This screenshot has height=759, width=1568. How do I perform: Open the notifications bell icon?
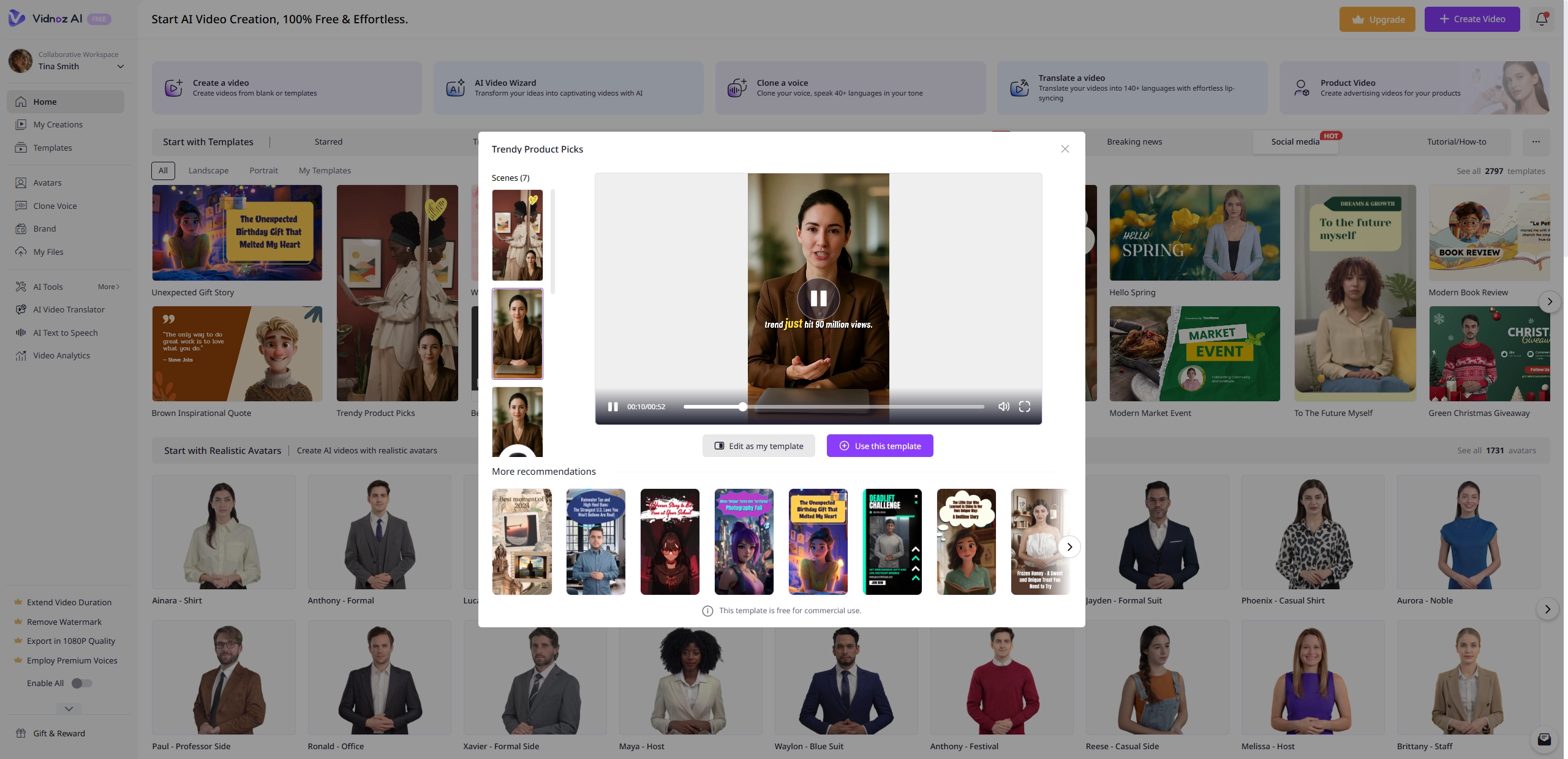coord(1542,19)
